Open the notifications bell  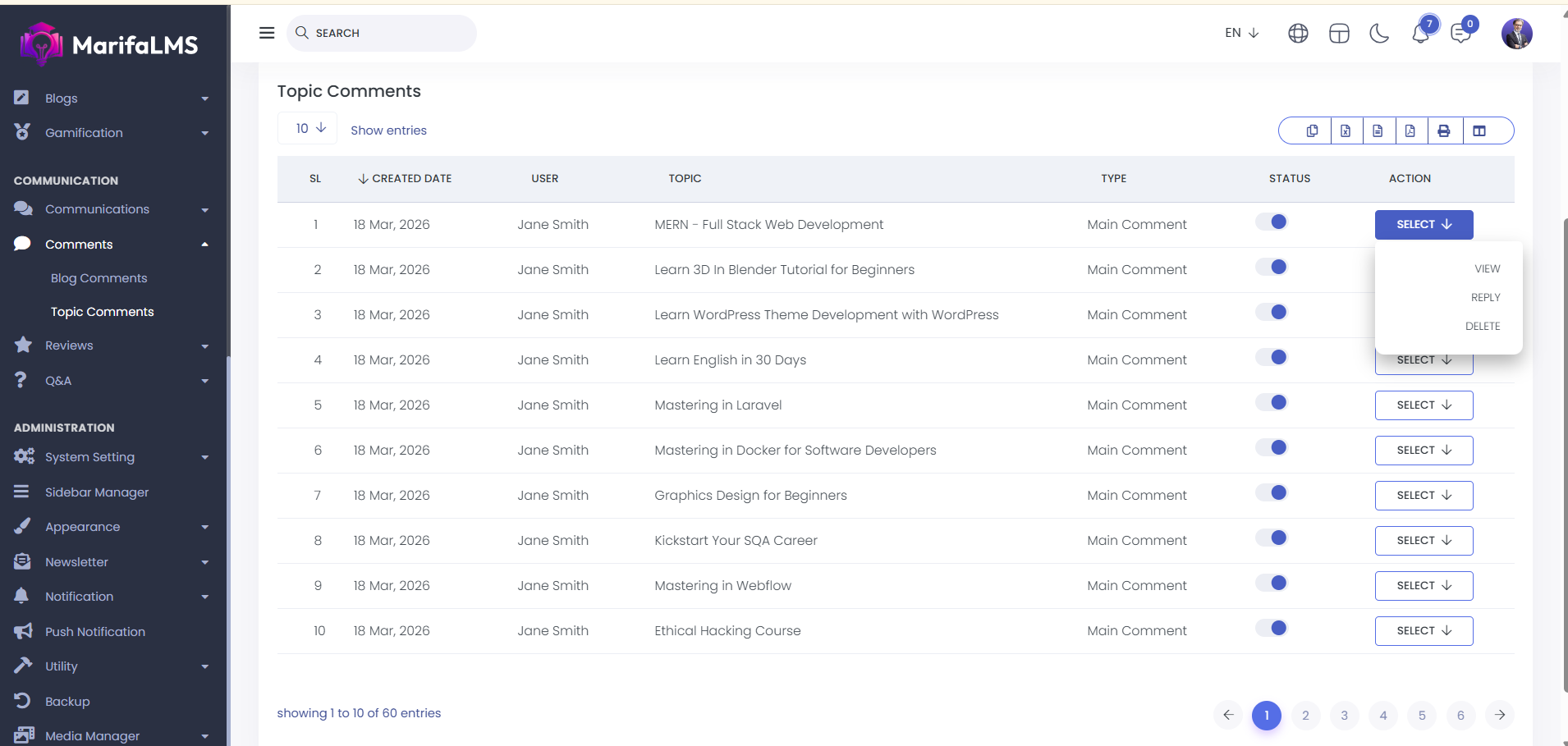tap(1420, 34)
